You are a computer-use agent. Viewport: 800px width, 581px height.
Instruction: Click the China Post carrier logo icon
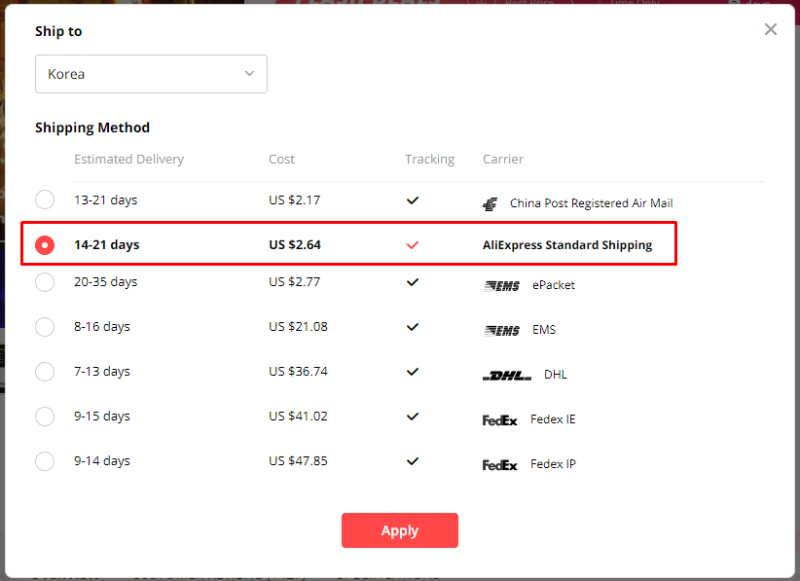tap(490, 204)
